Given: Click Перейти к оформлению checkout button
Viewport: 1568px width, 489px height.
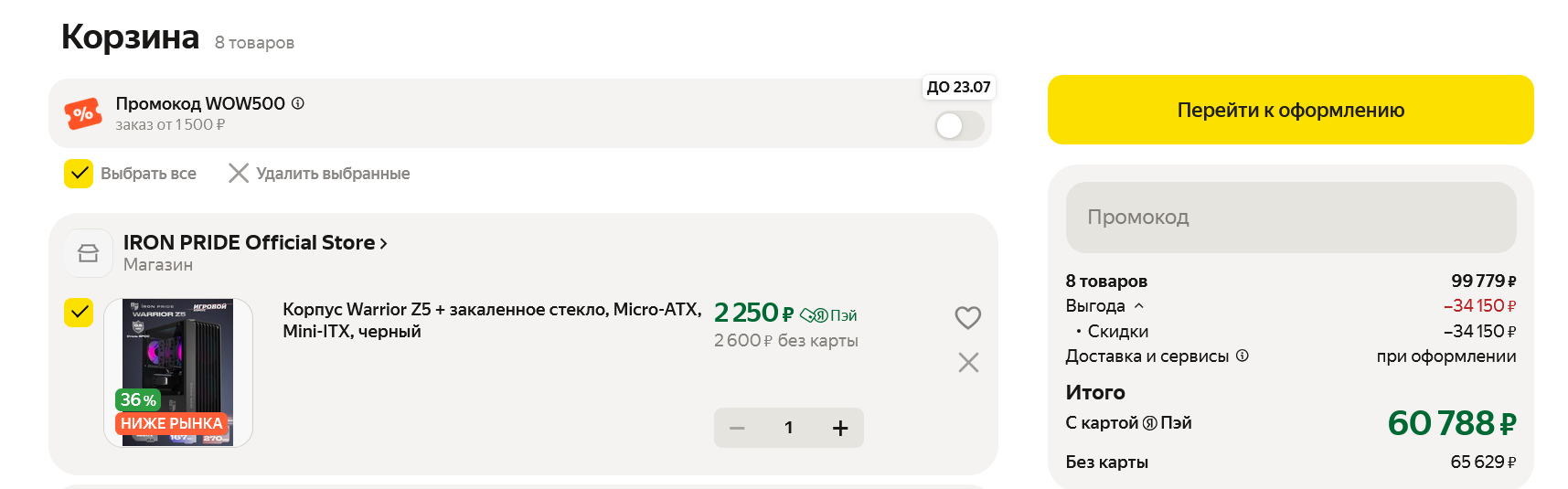Looking at the screenshot, I should 1290,110.
